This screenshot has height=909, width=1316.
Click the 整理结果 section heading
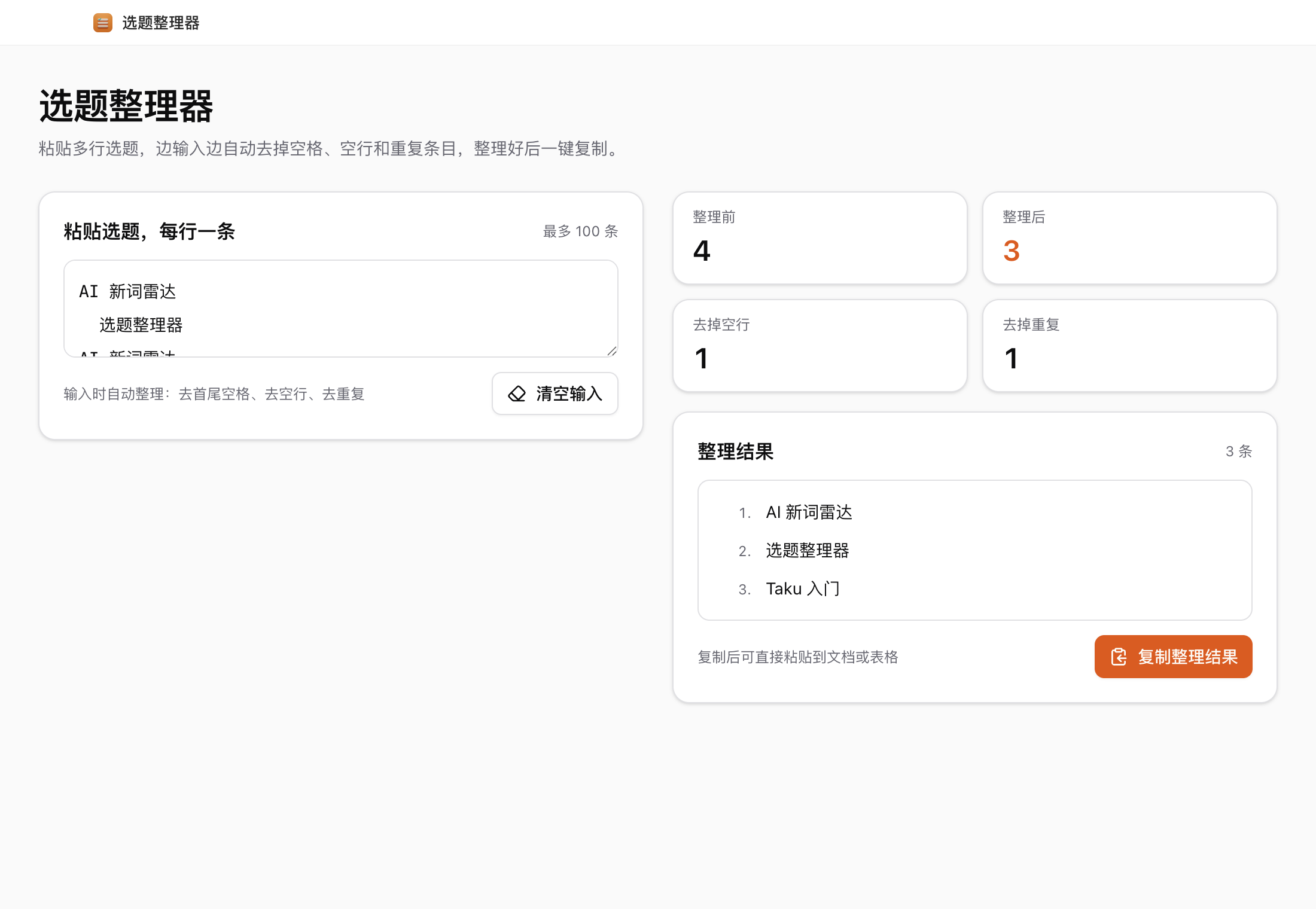736,452
